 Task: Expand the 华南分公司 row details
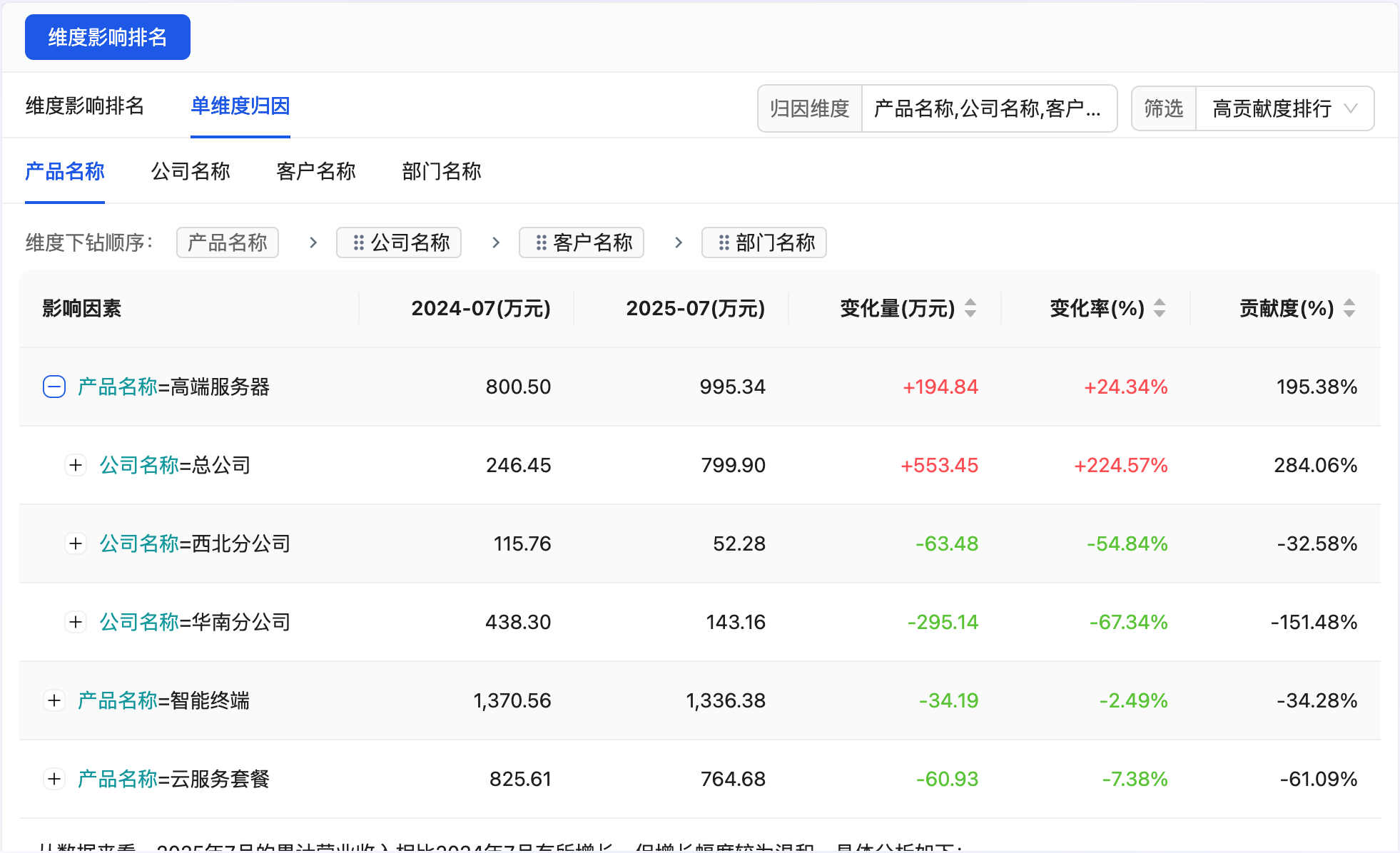click(x=76, y=622)
